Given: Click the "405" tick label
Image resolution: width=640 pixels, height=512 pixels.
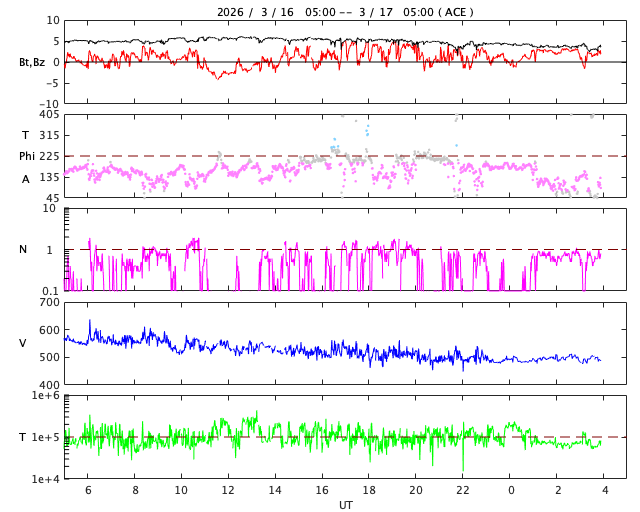Looking at the screenshot, I should [48, 115].
